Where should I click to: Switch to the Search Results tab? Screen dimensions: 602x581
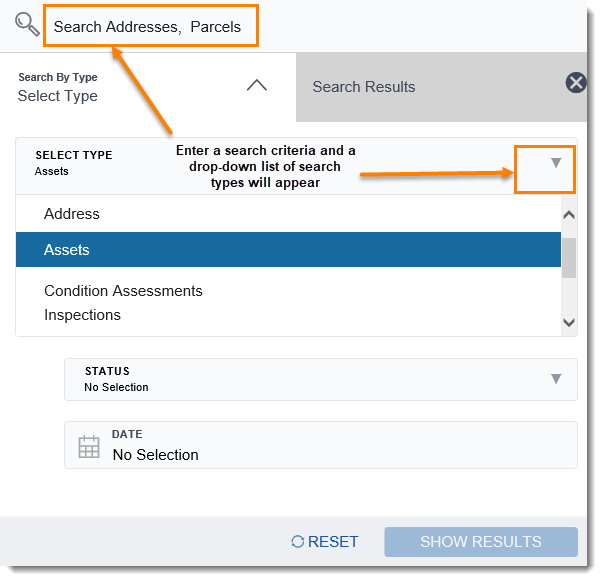364,87
